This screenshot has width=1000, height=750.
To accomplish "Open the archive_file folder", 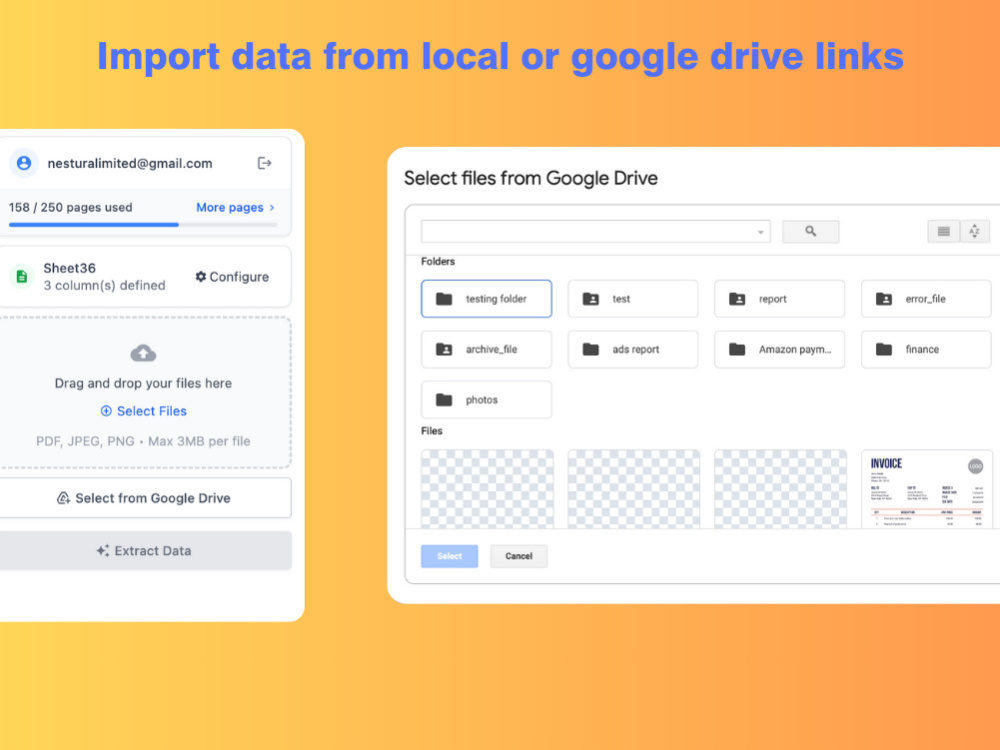I will [487, 349].
